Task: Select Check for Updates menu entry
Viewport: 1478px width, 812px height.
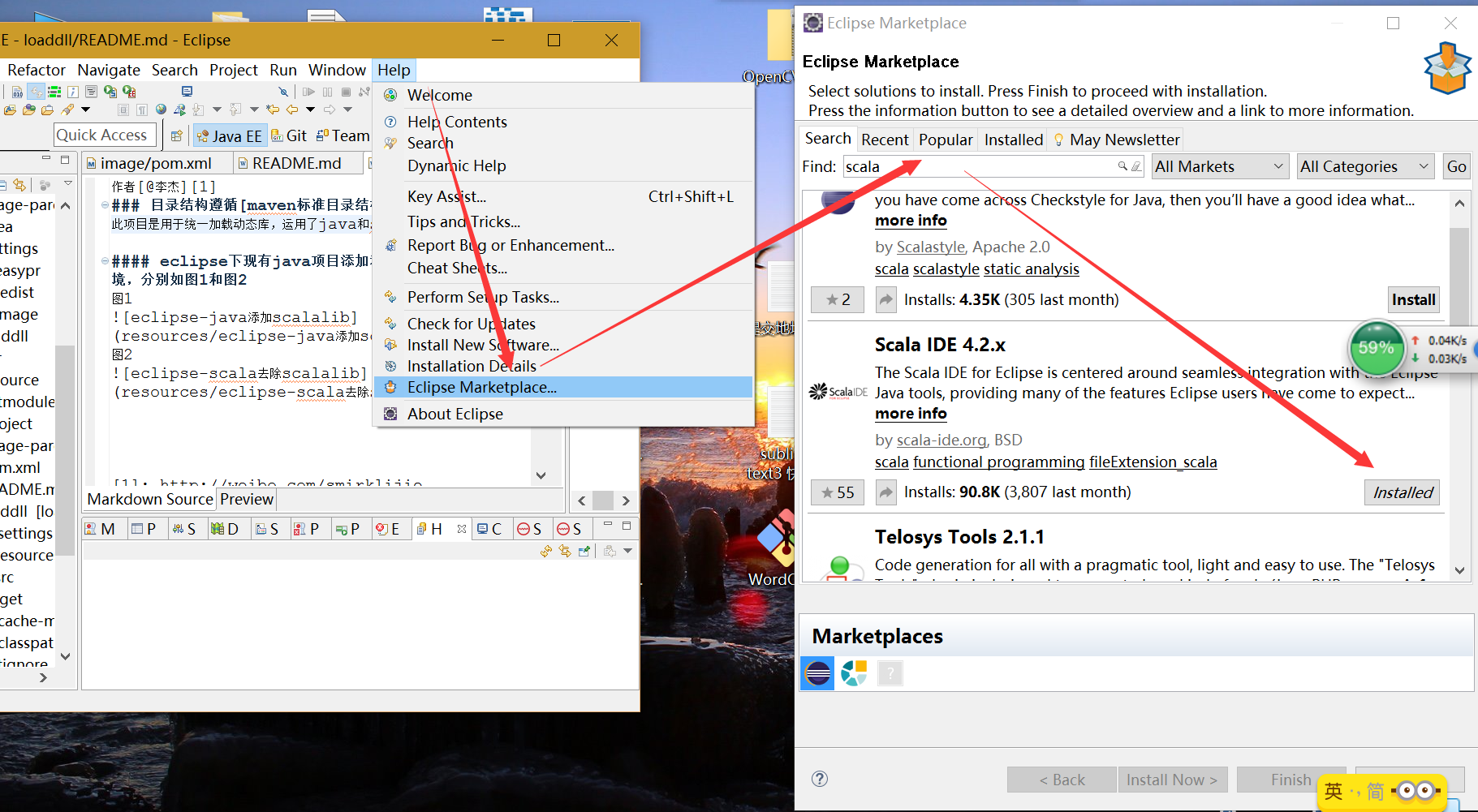Action: (472, 324)
